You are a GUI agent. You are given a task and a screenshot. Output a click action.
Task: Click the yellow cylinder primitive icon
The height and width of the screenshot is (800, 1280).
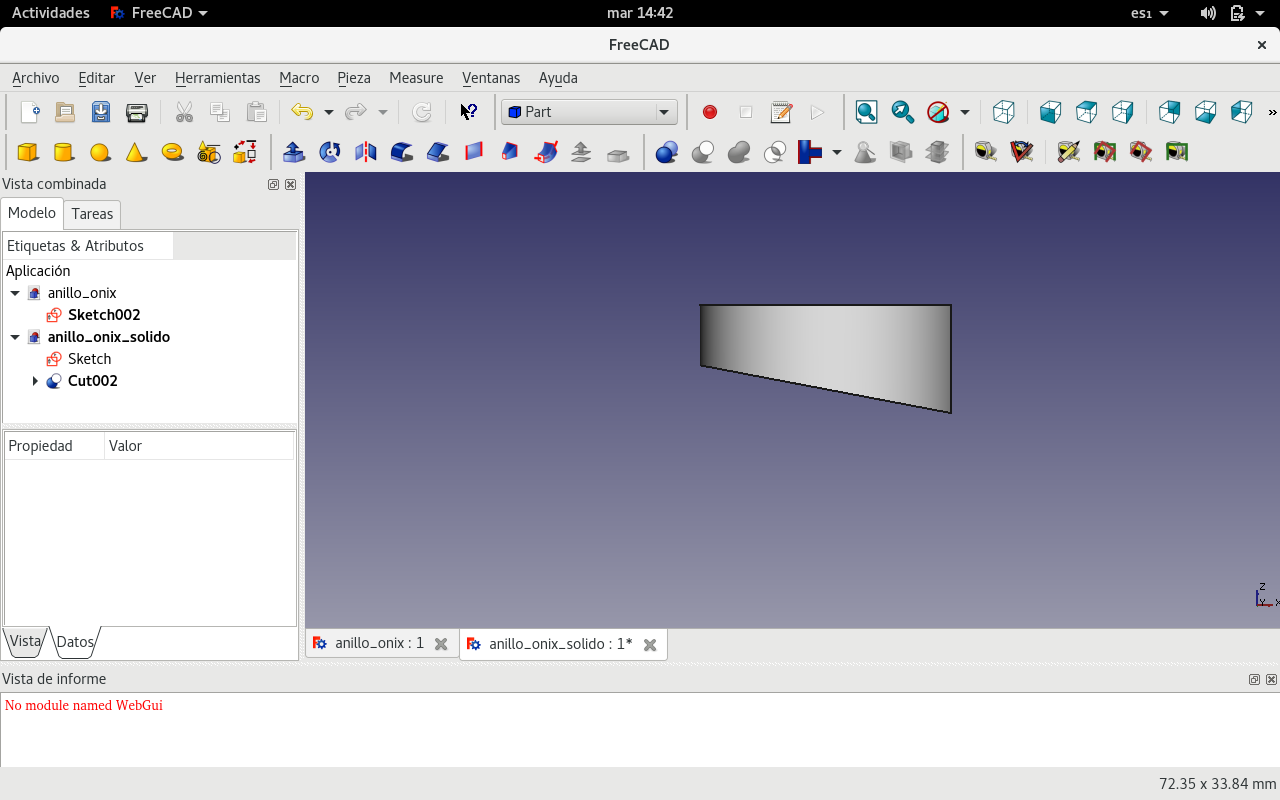[x=64, y=152]
